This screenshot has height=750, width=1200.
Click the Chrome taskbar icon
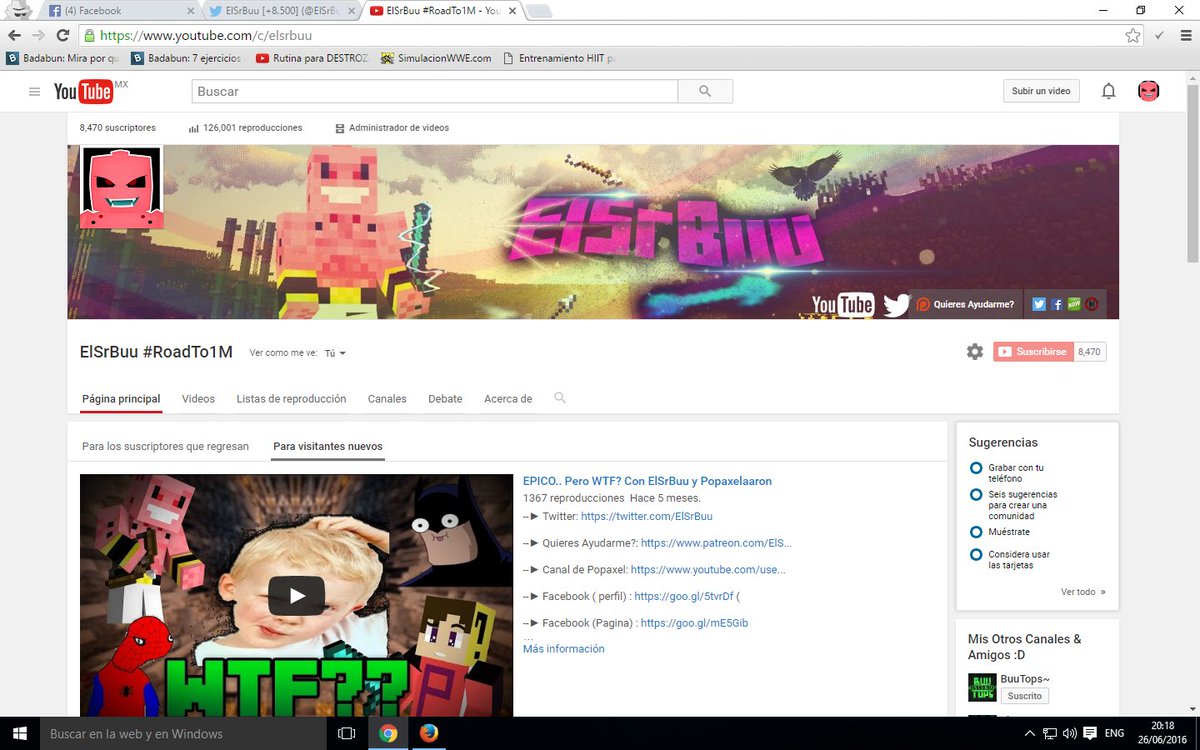point(388,733)
